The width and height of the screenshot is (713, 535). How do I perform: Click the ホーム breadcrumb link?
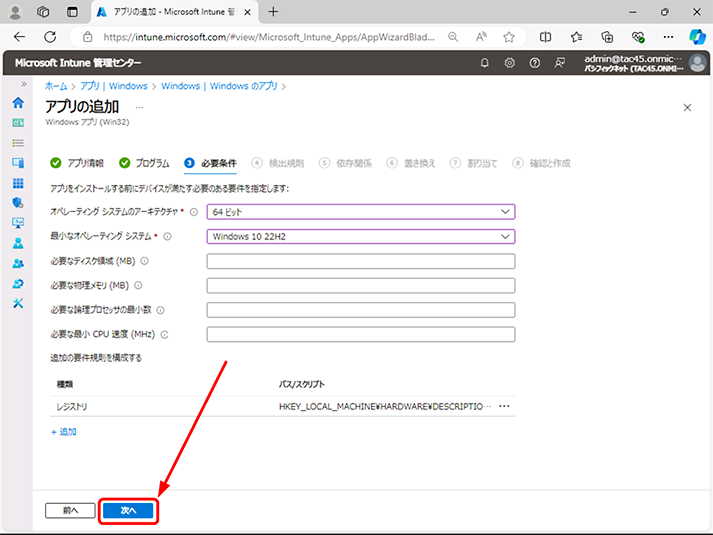point(56,86)
